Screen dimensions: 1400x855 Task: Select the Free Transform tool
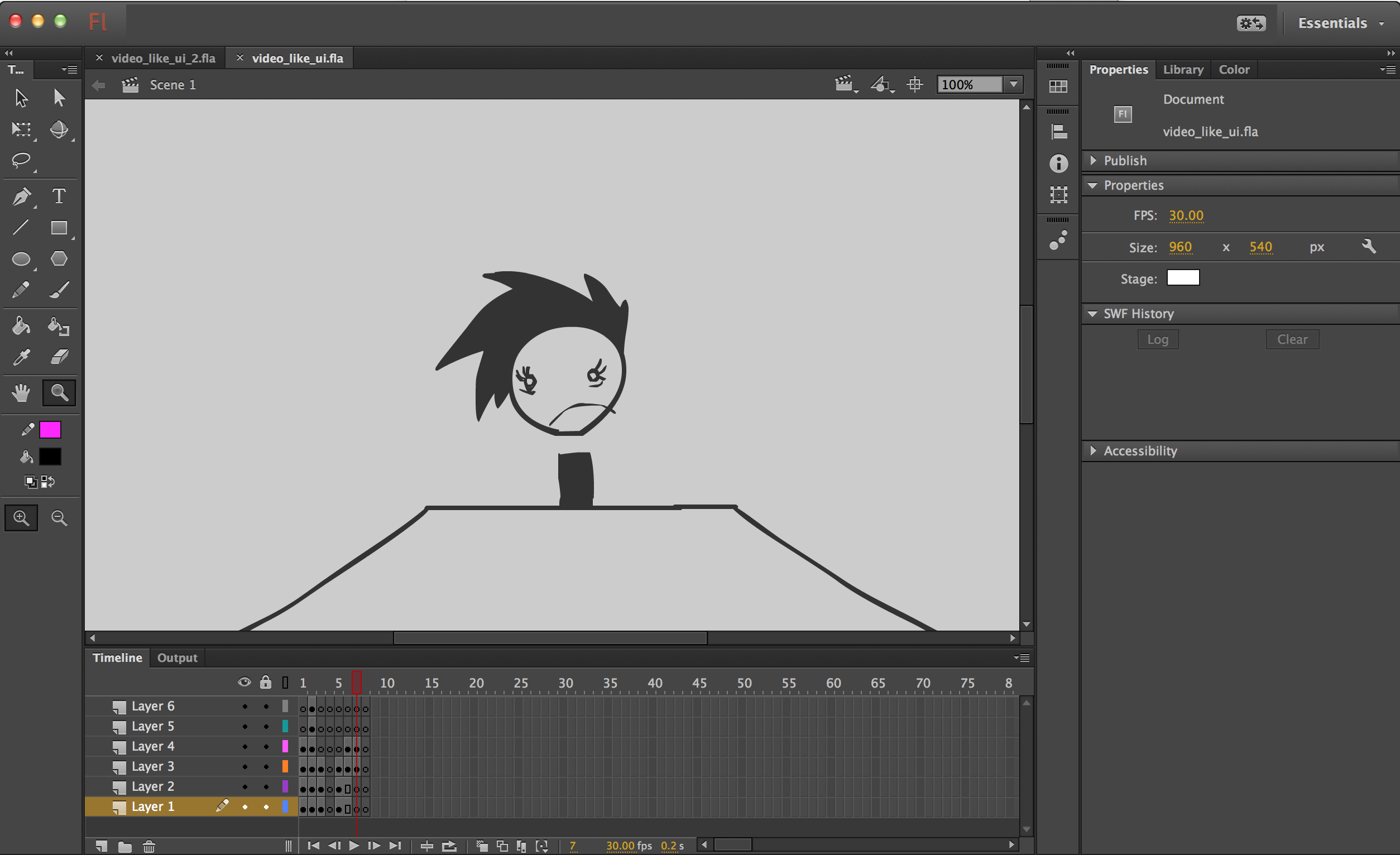[21, 129]
